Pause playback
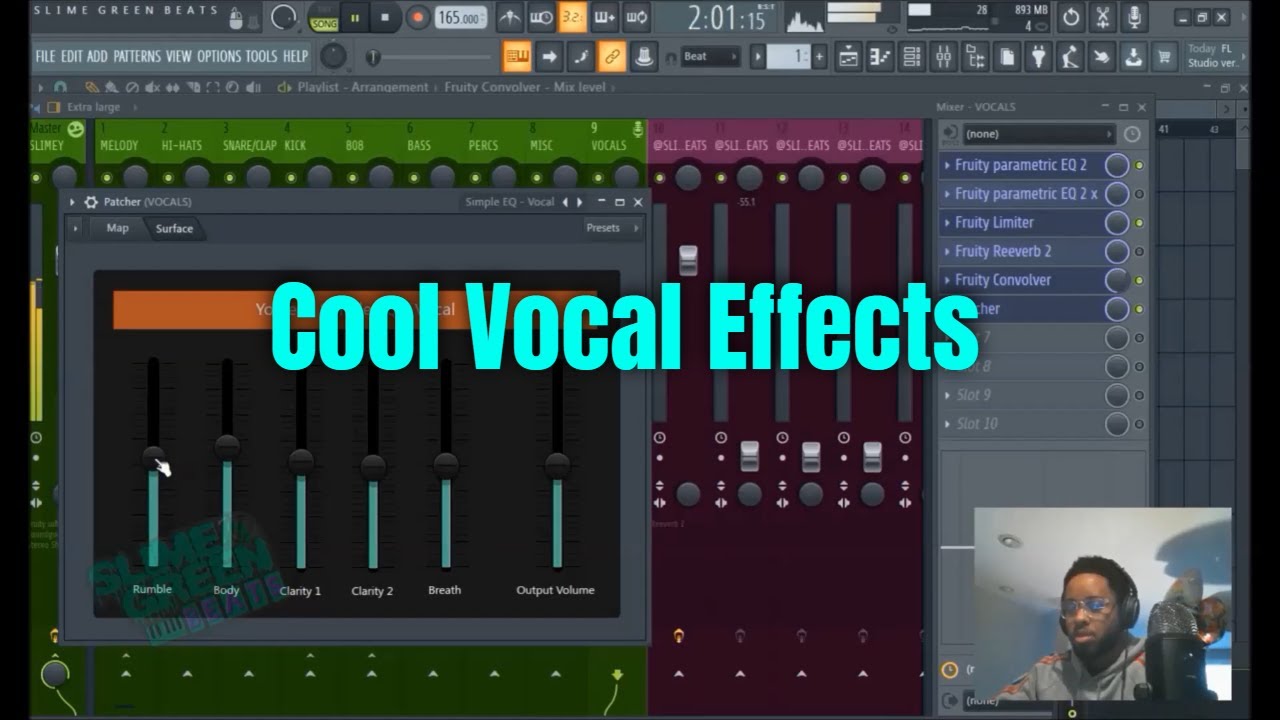This screenshot has width=1280, height=720. click(354, 17)
